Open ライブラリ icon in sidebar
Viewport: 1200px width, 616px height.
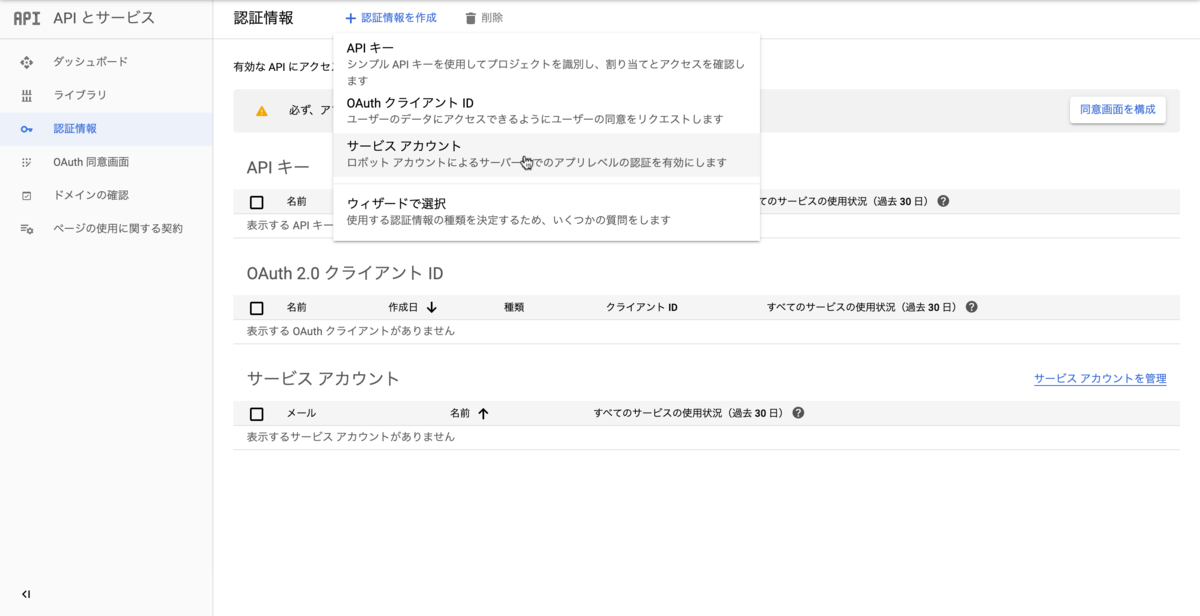pos(27,95)
